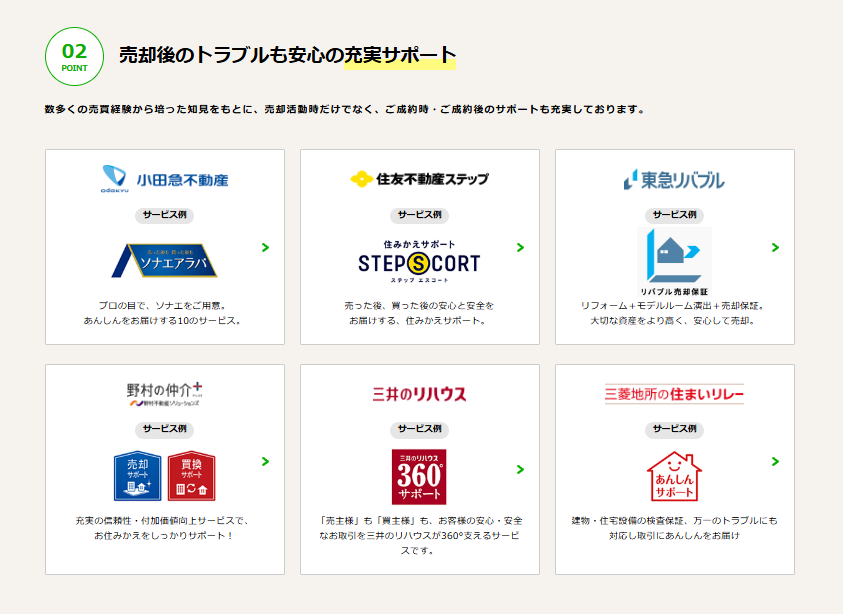The image size is (843, 614).
Task: Click サービス例 label on 三菱地所 card
Action: (674, 429)
